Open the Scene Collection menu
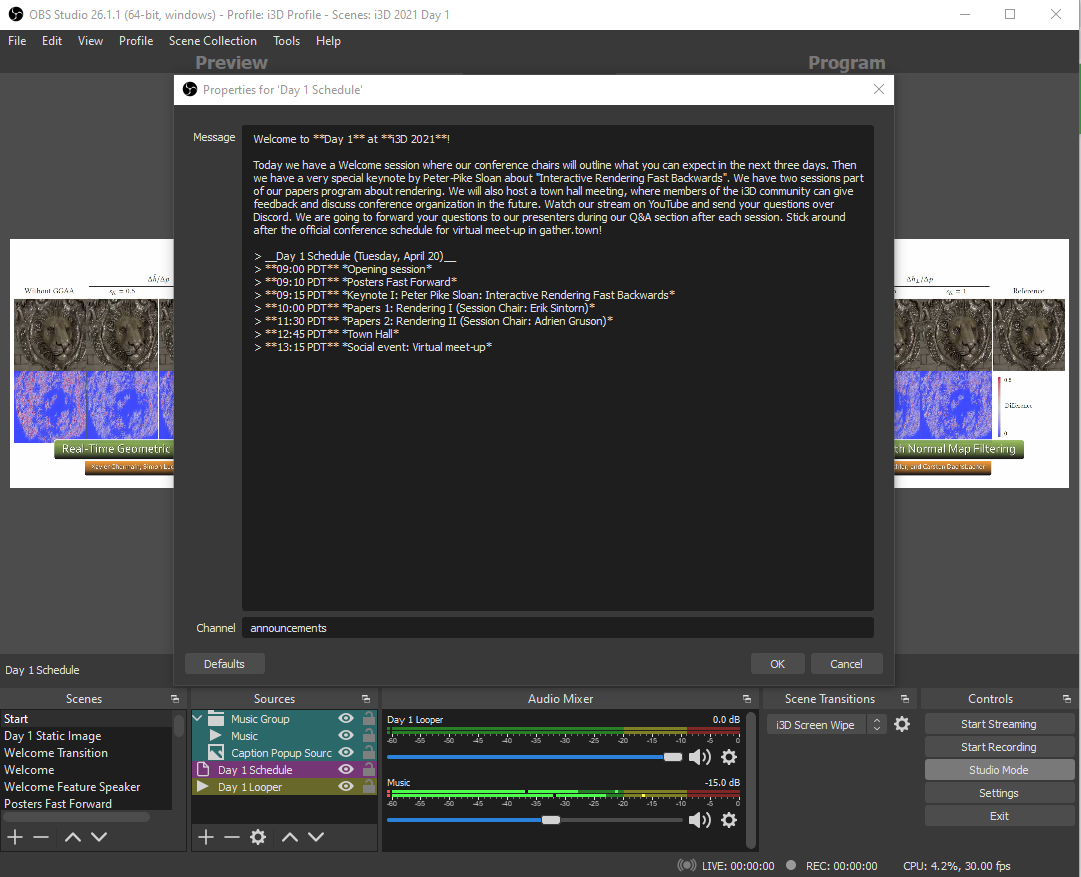 [x=212, y=41]
